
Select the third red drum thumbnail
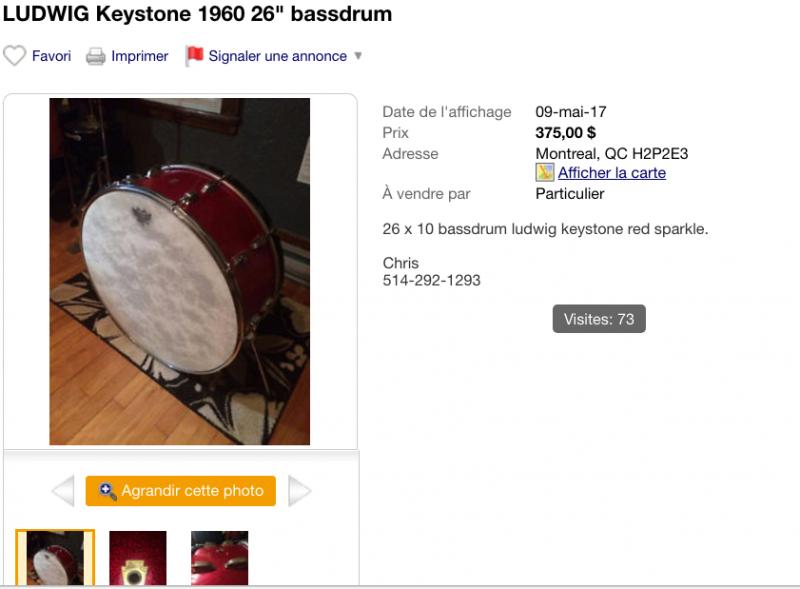[219, 558]
